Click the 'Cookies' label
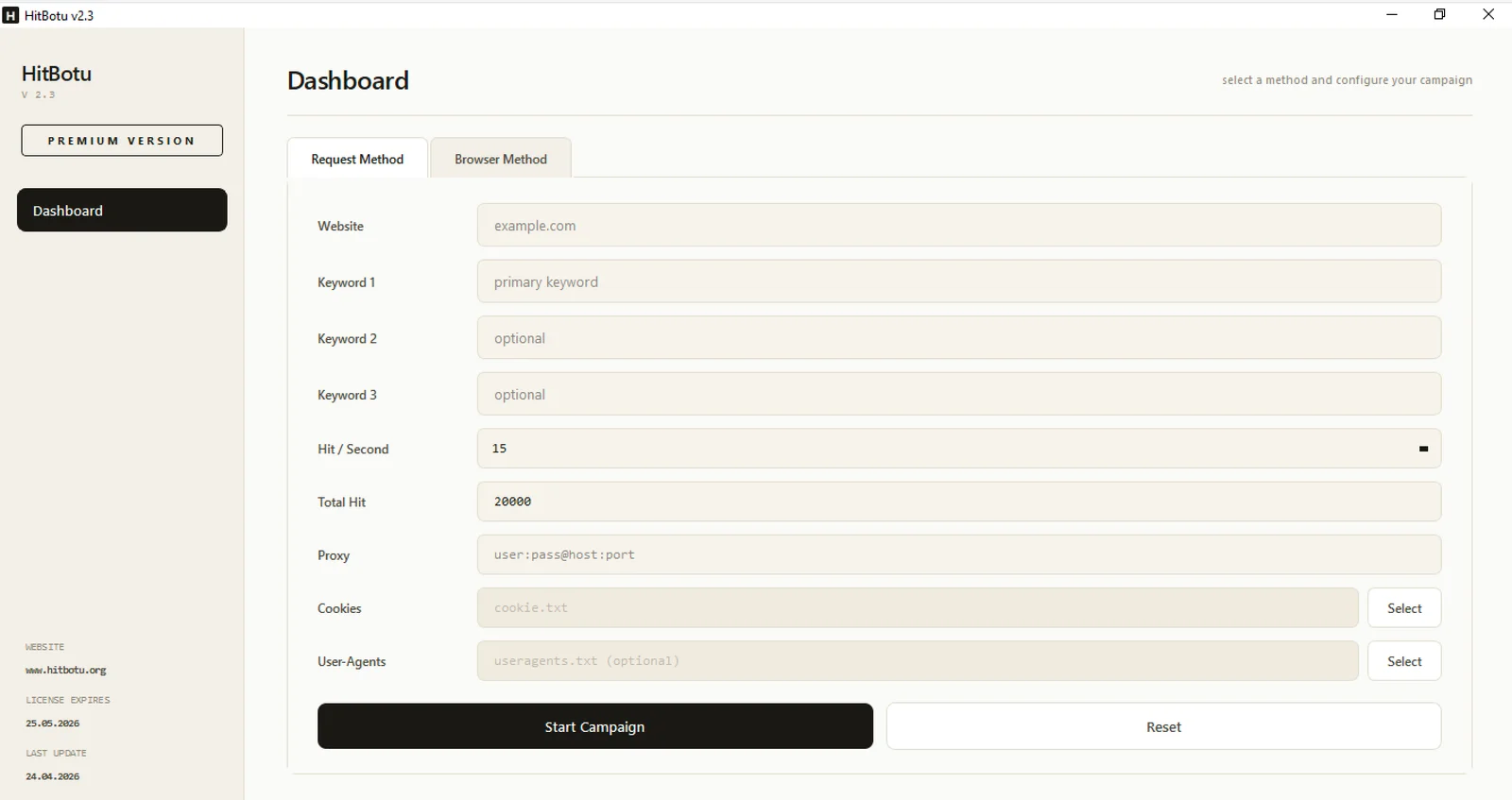Viewport: 1512px width, 800px height. point(339,608)
